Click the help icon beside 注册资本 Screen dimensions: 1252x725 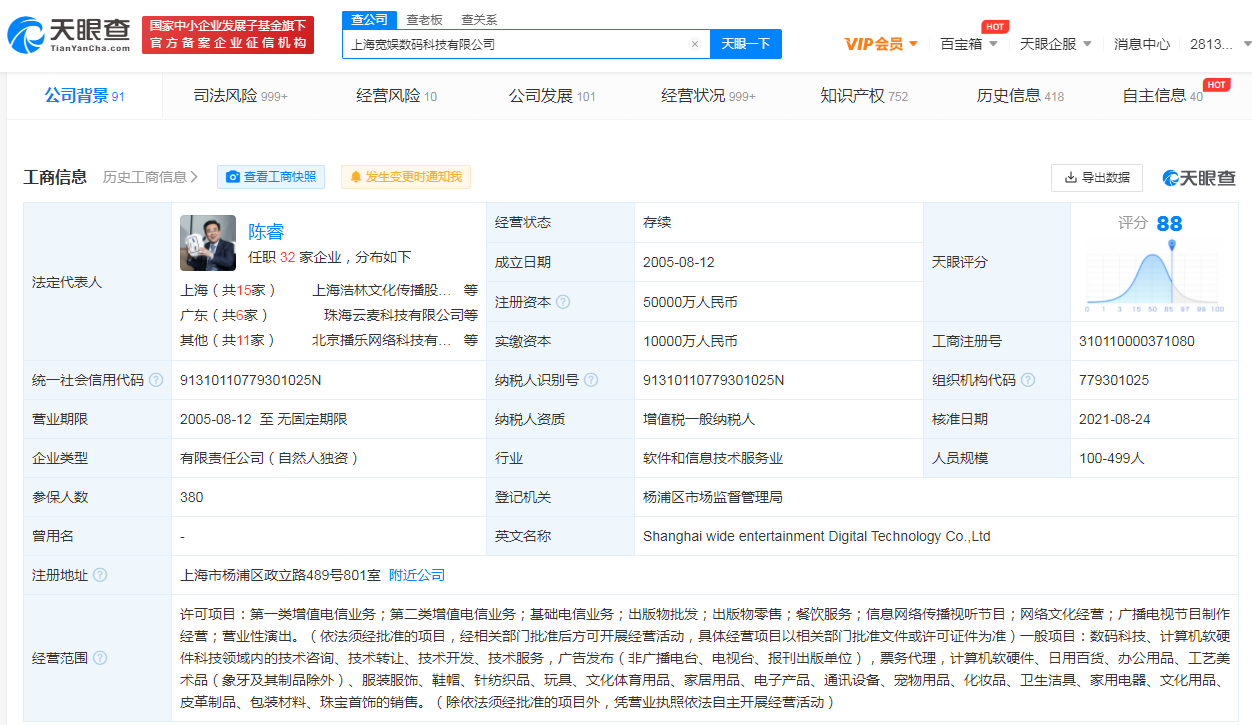[563, 302]
